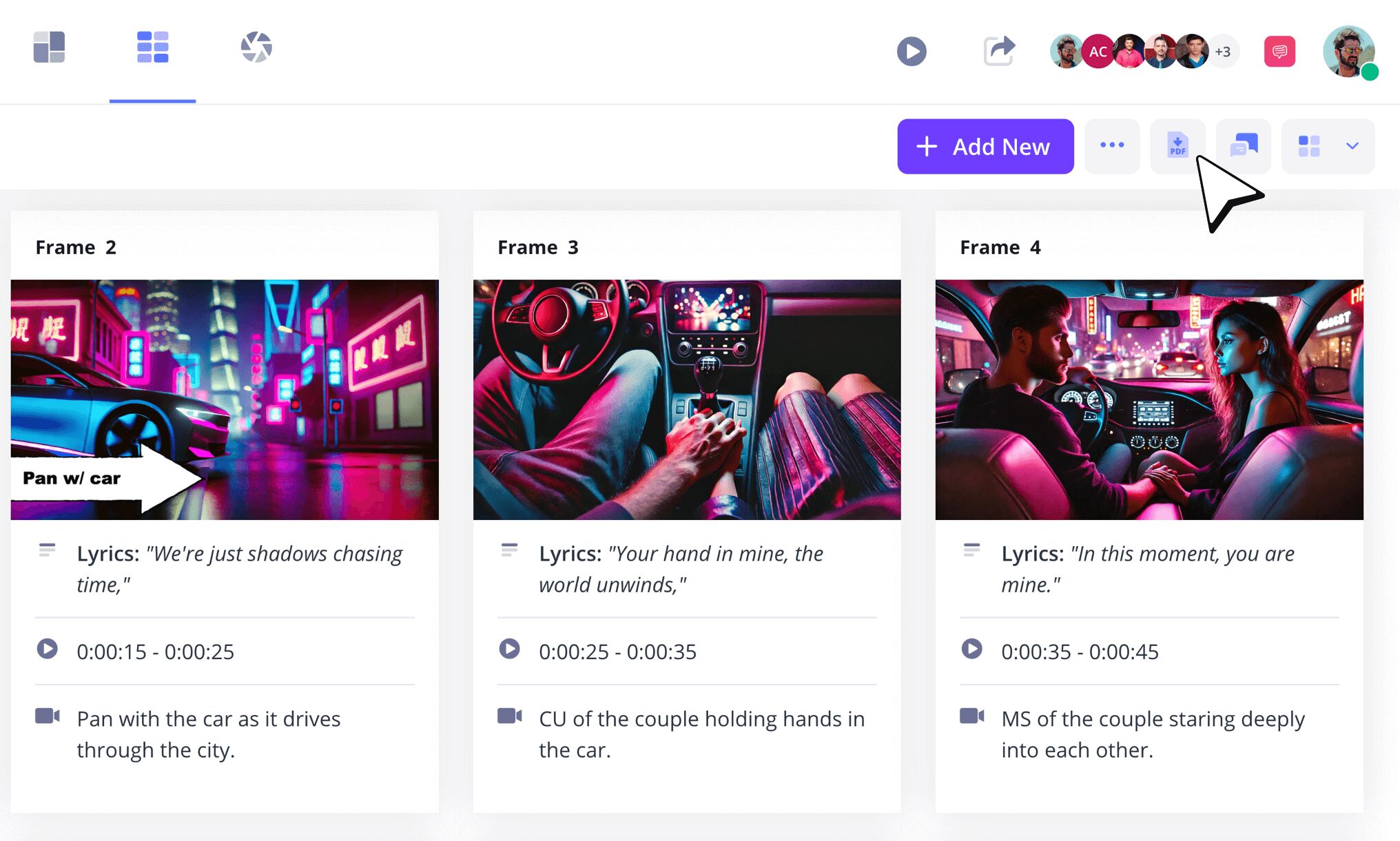1400x841 pixels.
Task: Open Frame 3 holding hands image
Action: pos(687,399)
